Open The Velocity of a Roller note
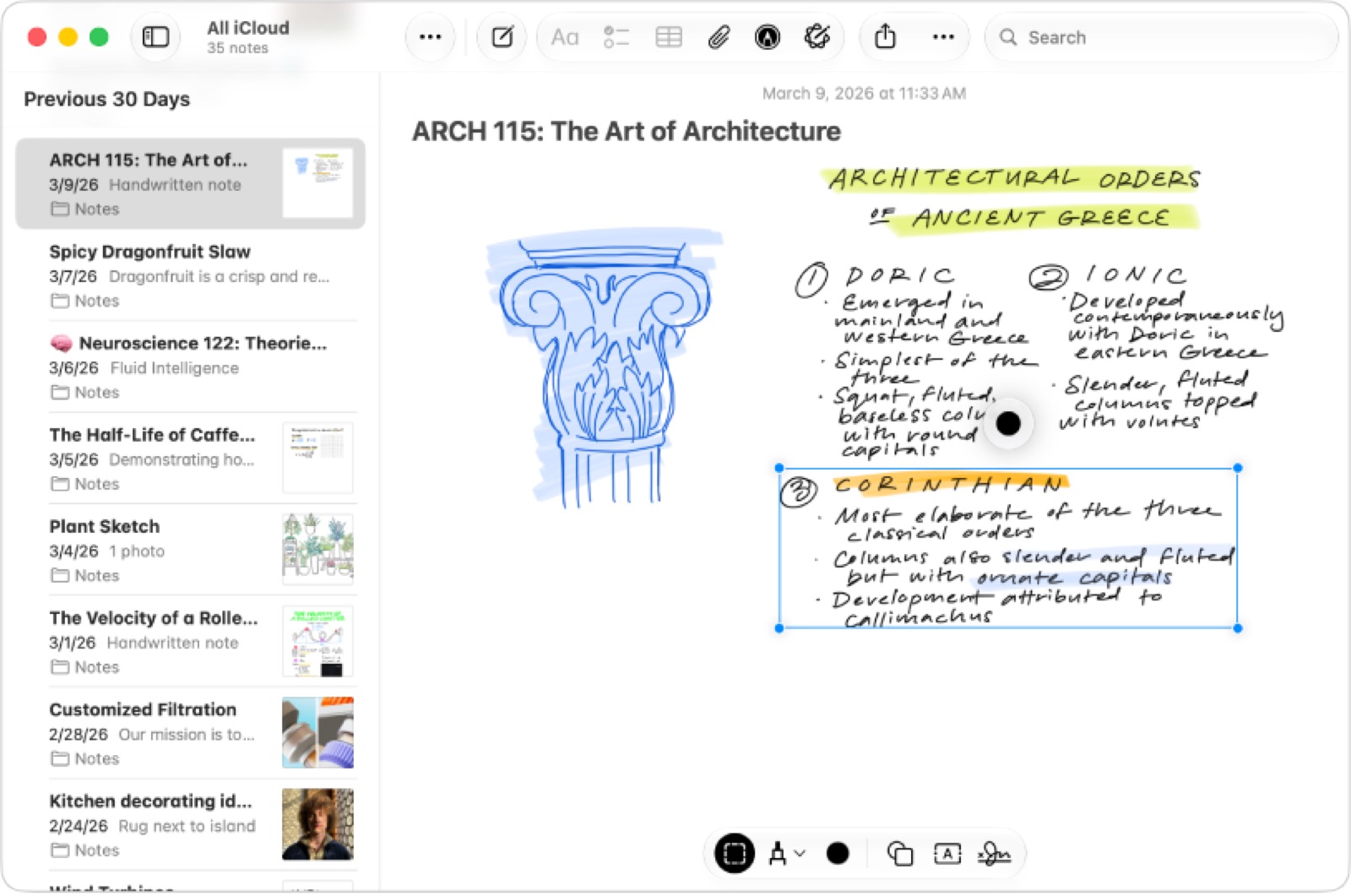Image resolution: width=1351 pixels, height=896 pixels. click(190, 642)
